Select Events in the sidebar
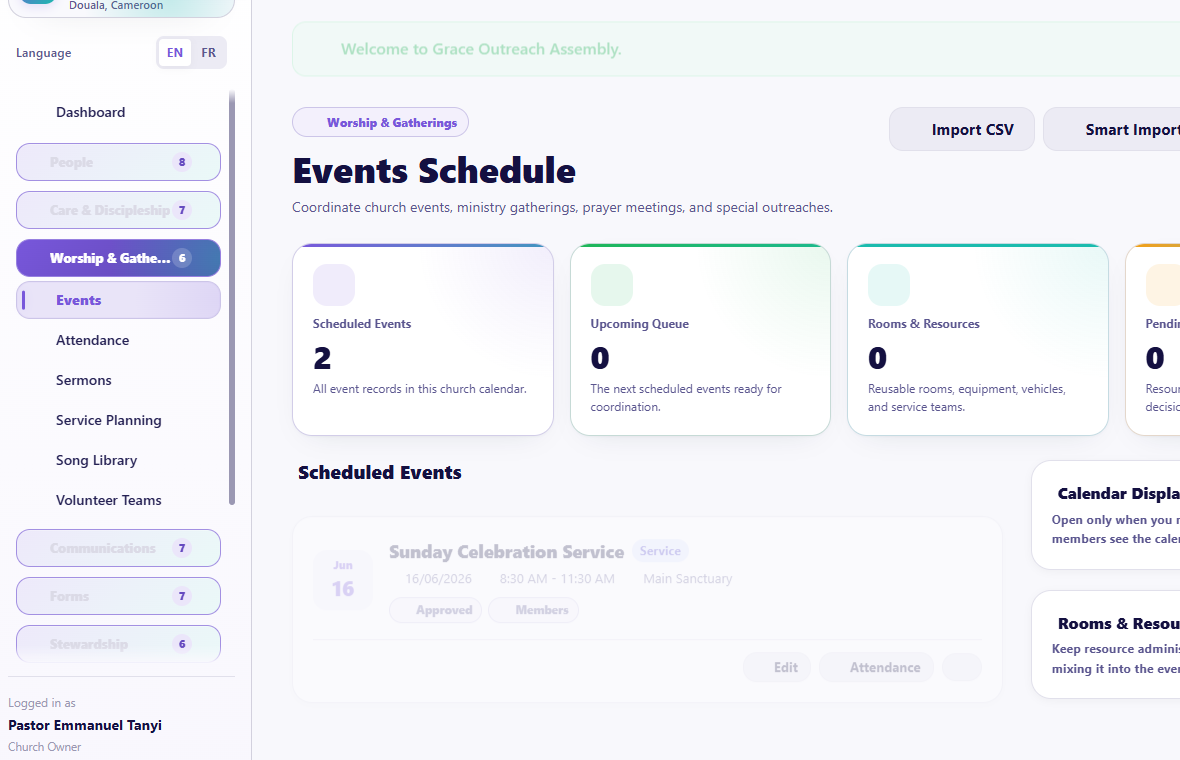Image resolution: width=1180 pixels, height=760 pixels. pos(118,300)
